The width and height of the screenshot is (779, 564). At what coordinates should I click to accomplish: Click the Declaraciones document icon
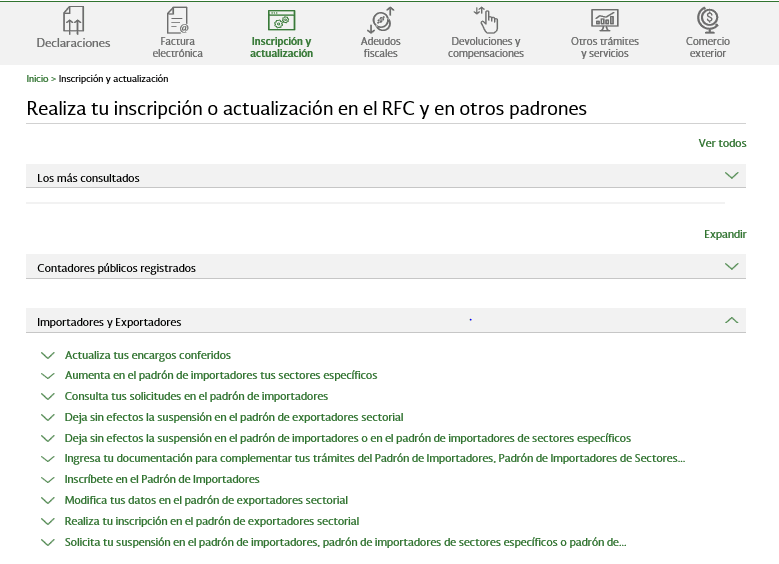tap(73, 20)
